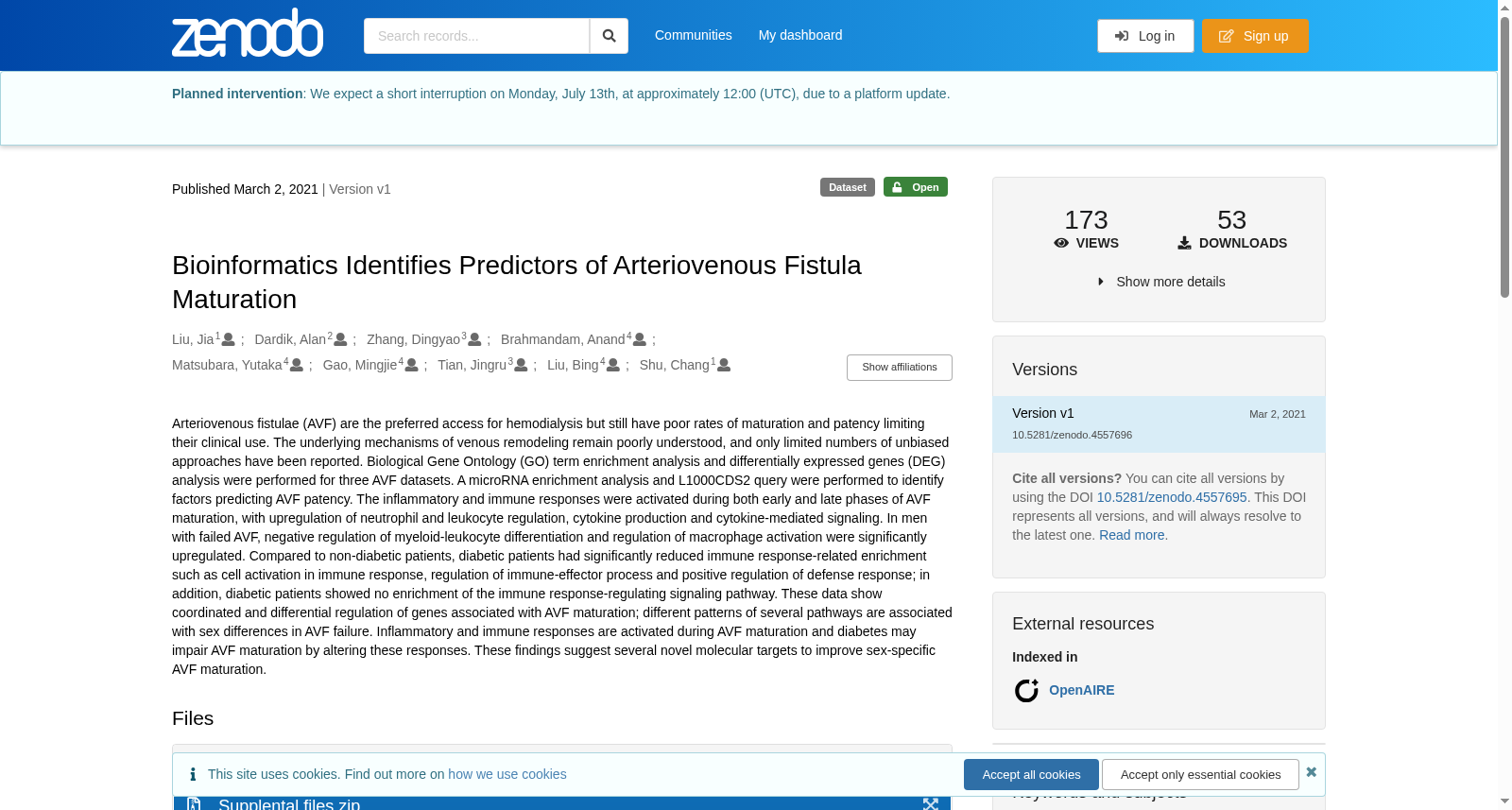Click the orange Sign up button

pos(1255,36)
